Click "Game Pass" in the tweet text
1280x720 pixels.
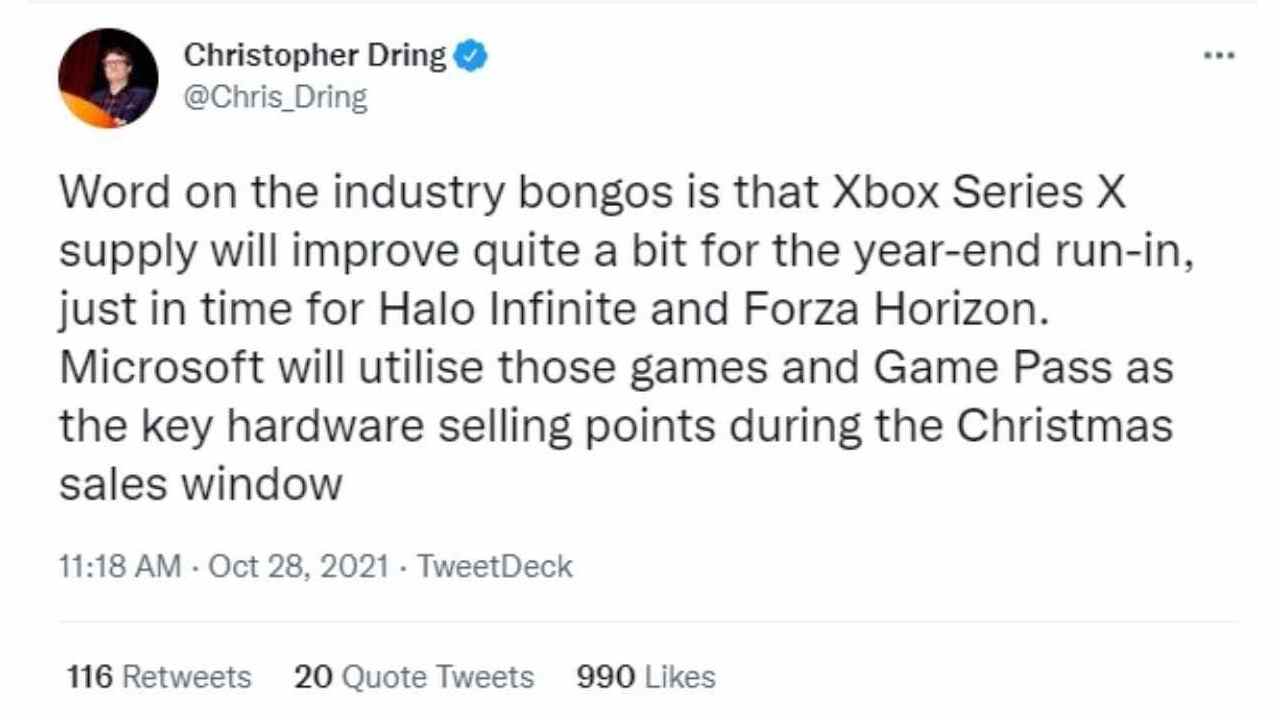(x=992, y=368)
